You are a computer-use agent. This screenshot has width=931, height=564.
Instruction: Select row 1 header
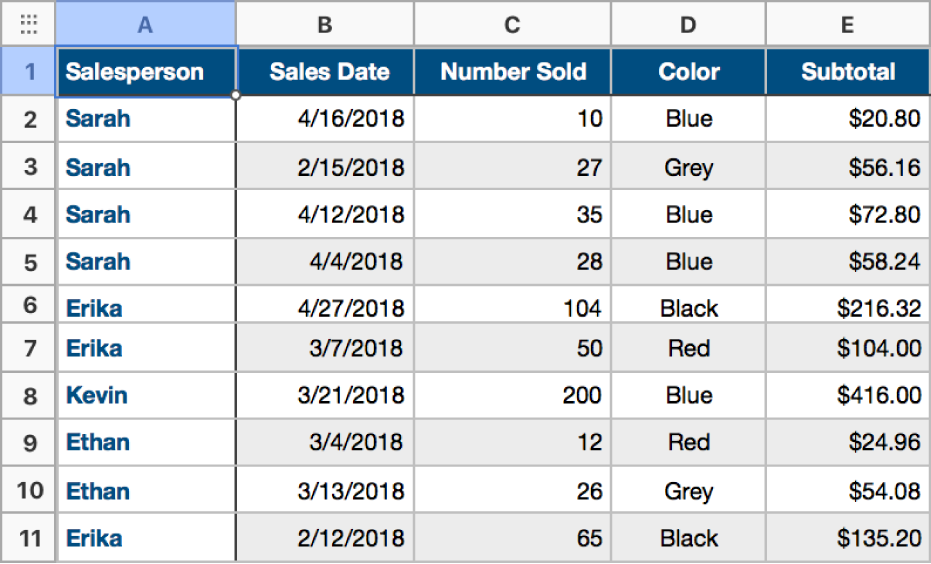coord(29,72)
